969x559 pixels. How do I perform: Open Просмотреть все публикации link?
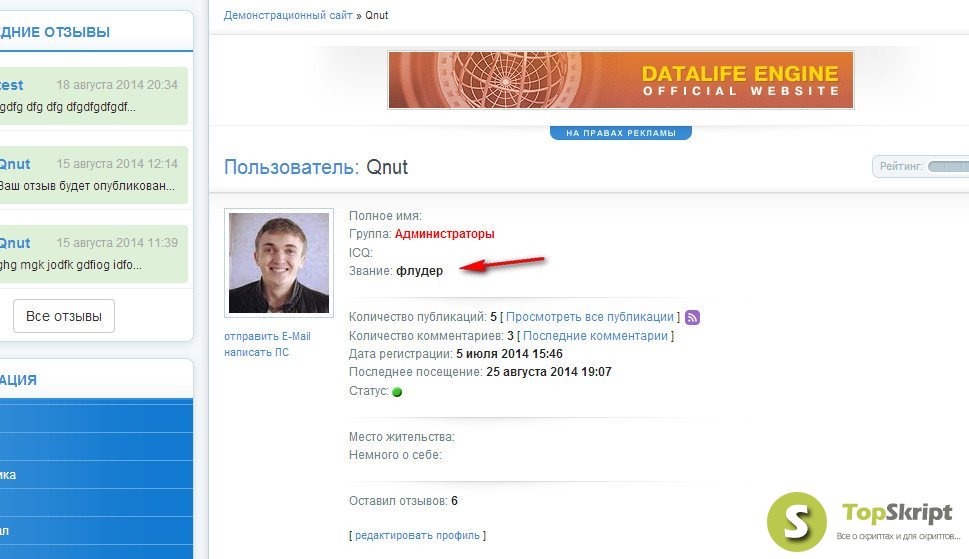coord(590,317)
